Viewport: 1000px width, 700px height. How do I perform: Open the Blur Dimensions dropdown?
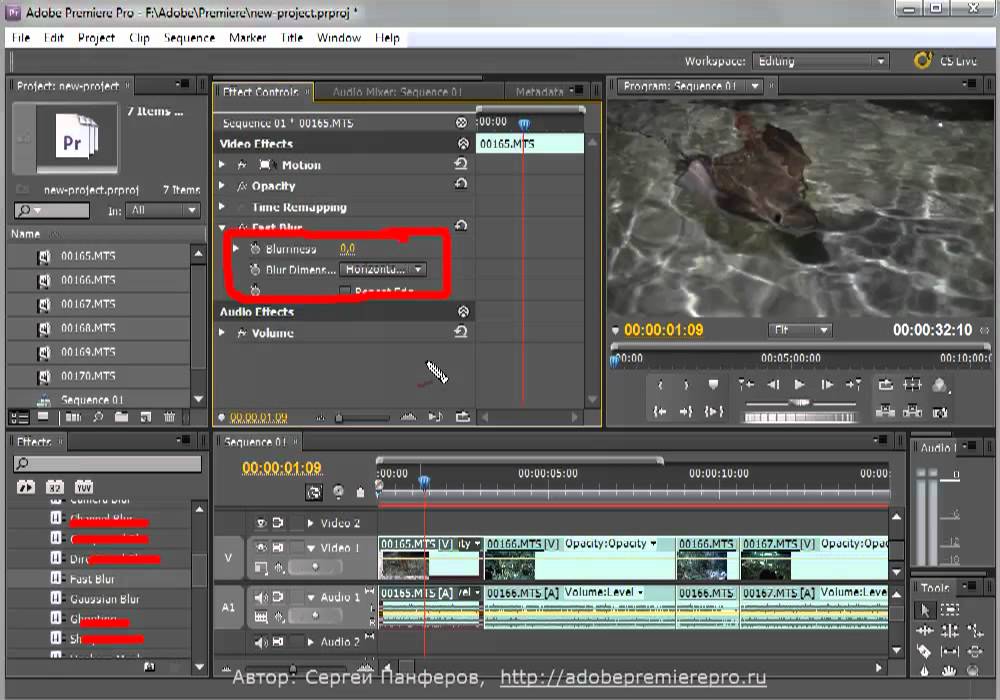[x=383, y=270]
